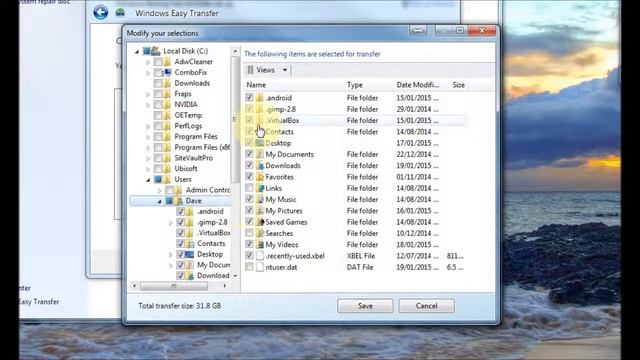
Task: Click the XBEL File type cell
Action: pyautogui.click(x=361, y=256)
